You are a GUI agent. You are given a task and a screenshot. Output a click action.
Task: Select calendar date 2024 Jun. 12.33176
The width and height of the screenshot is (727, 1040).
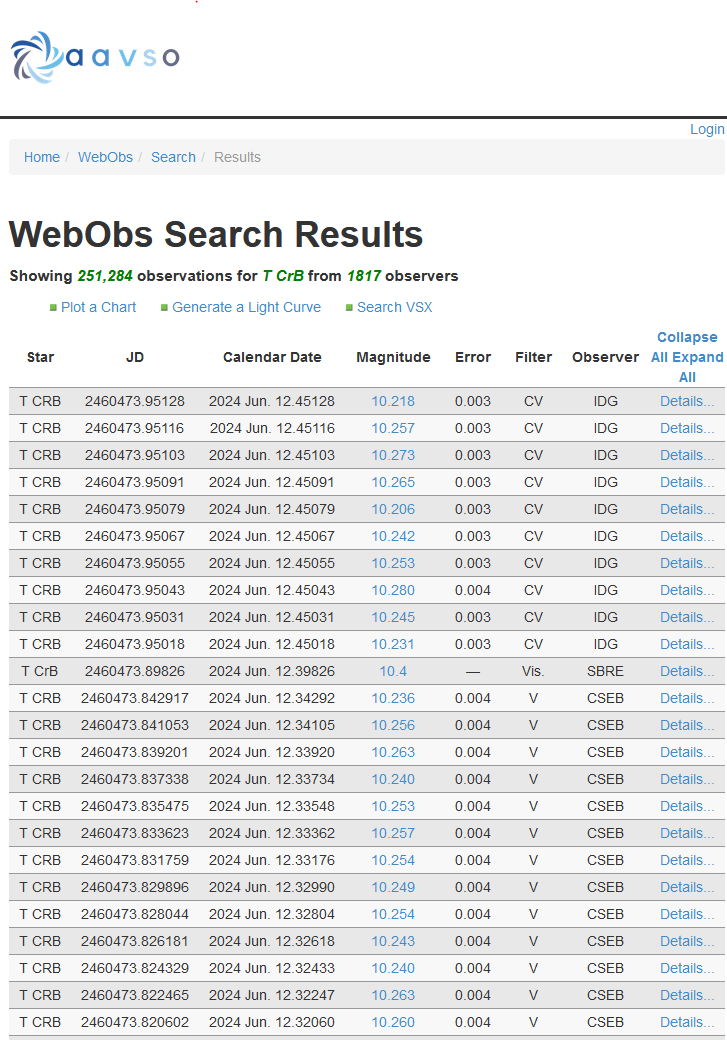[272, 860]
